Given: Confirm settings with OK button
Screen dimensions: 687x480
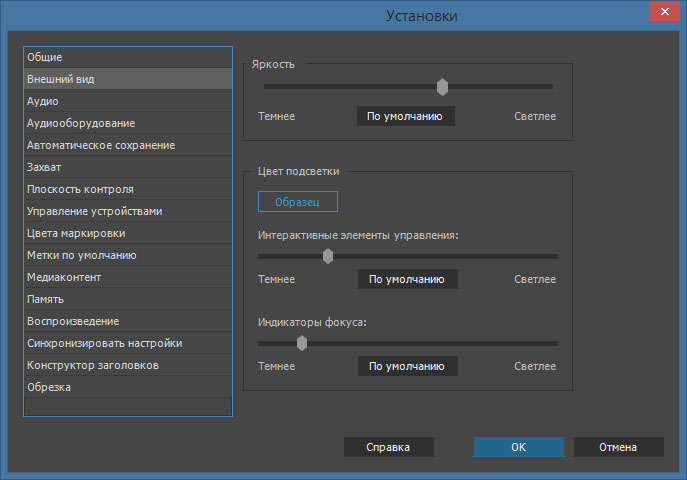Looking at the screenshot, I should tap(519, 447).
